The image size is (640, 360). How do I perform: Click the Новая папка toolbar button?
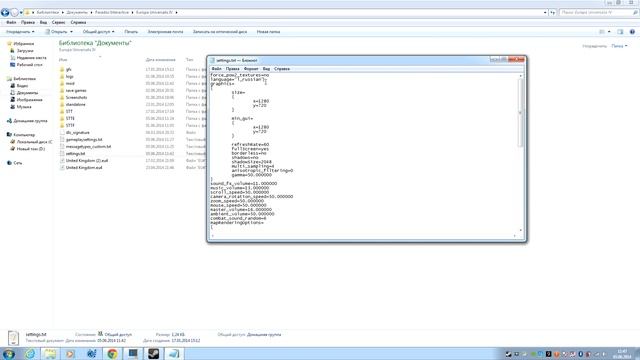[x=268, y=31]
